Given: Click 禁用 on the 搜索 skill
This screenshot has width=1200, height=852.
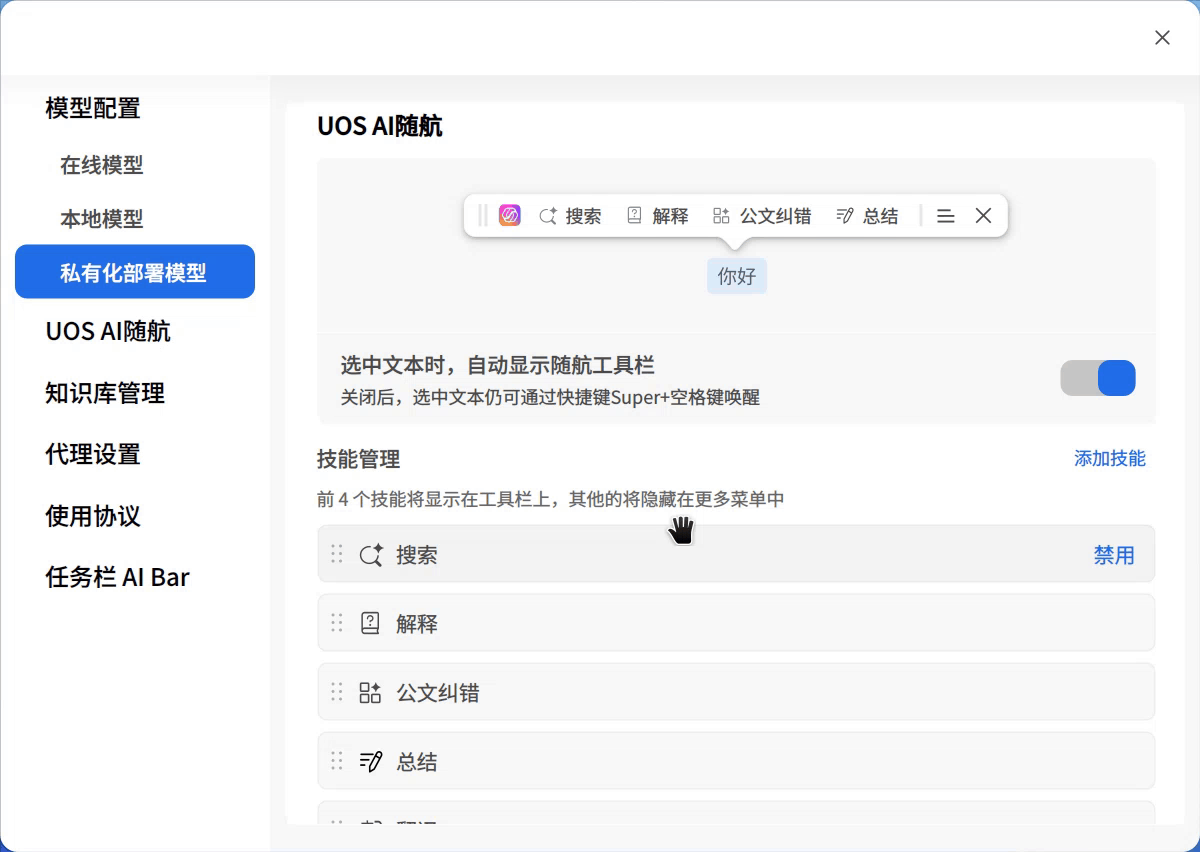Looking at the screenshot, I should point(1114,555).
